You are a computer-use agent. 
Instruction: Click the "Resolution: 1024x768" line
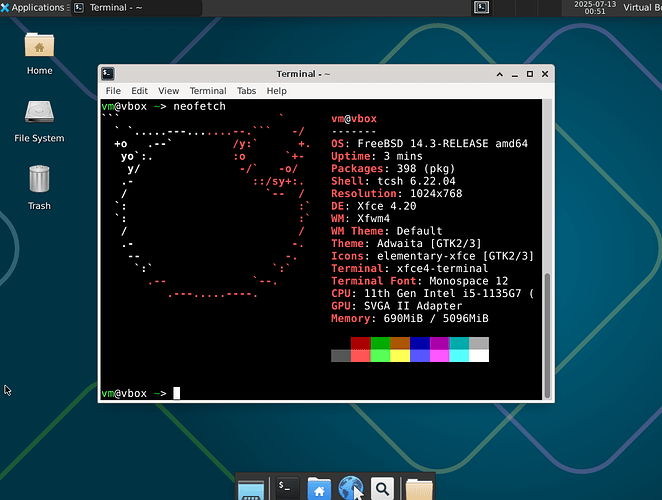(396, 193)
